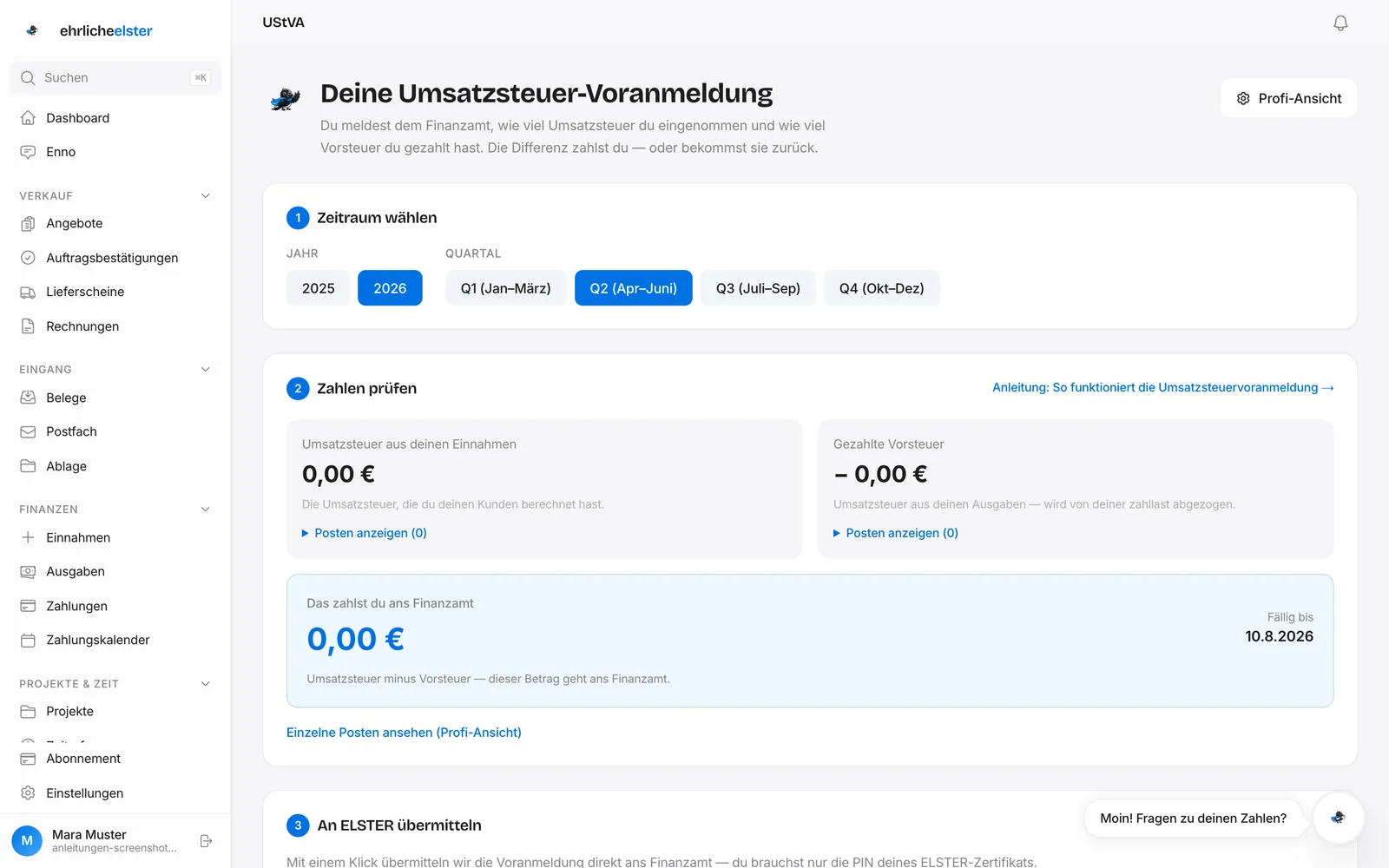
Task: Open Dashboard via its house icon
Action: pos(28,118)
